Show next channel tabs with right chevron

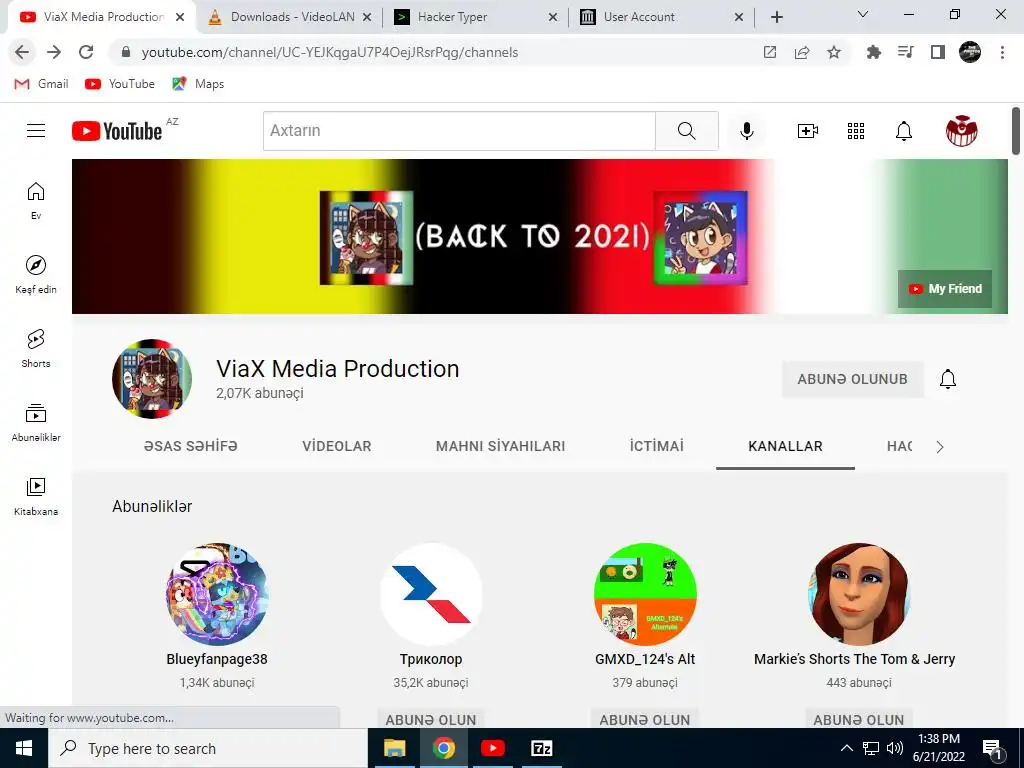pos(940,447)
